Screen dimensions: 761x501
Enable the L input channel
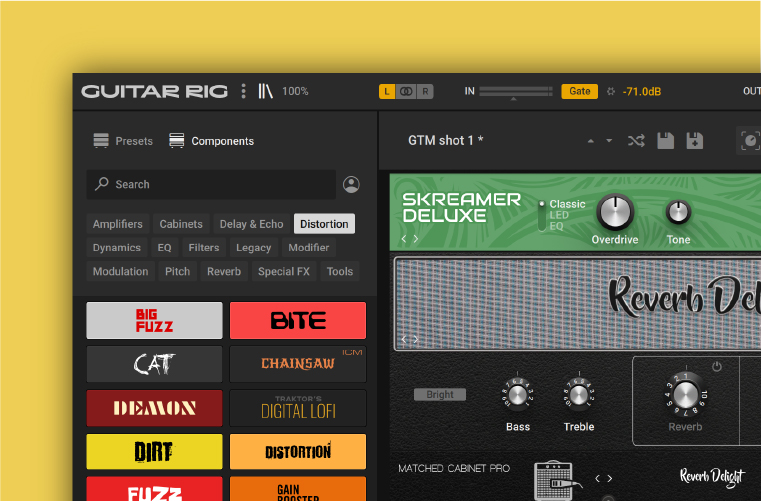387,91
